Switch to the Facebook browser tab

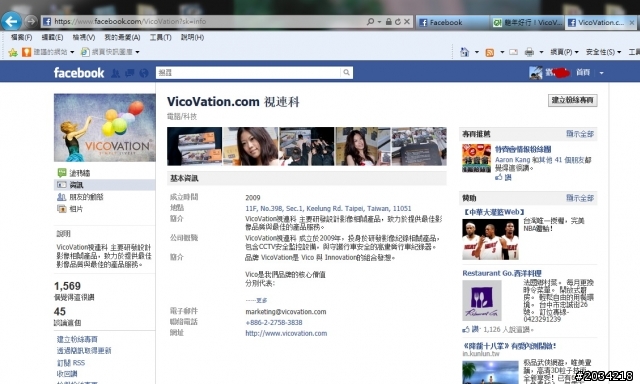pos(452,22)
